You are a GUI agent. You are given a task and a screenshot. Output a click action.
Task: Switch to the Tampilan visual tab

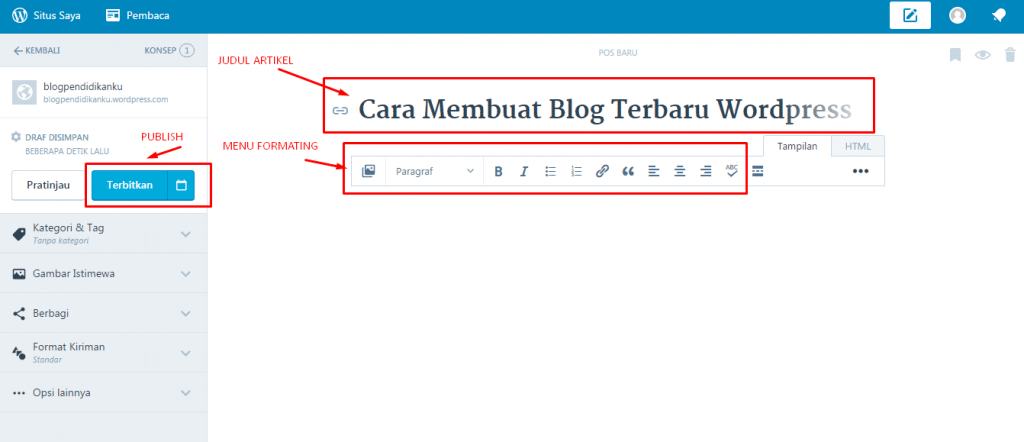tap(797, 146)
